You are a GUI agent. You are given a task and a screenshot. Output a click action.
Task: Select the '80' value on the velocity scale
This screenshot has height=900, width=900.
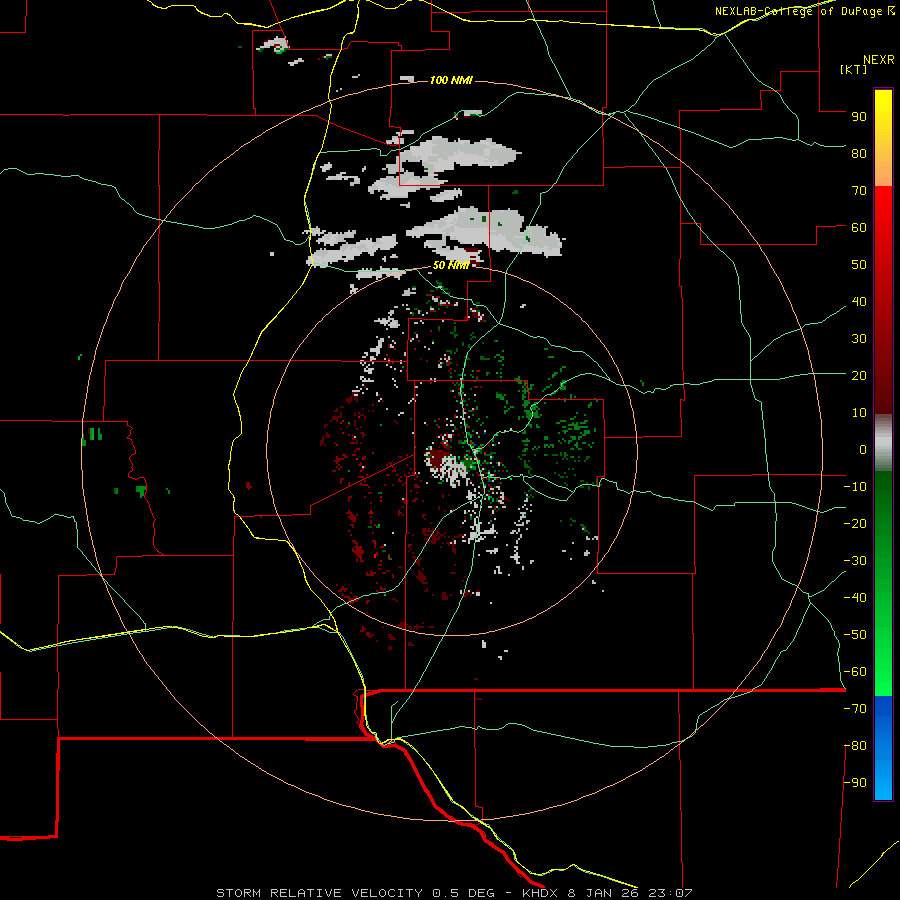(x=859, y=153)
